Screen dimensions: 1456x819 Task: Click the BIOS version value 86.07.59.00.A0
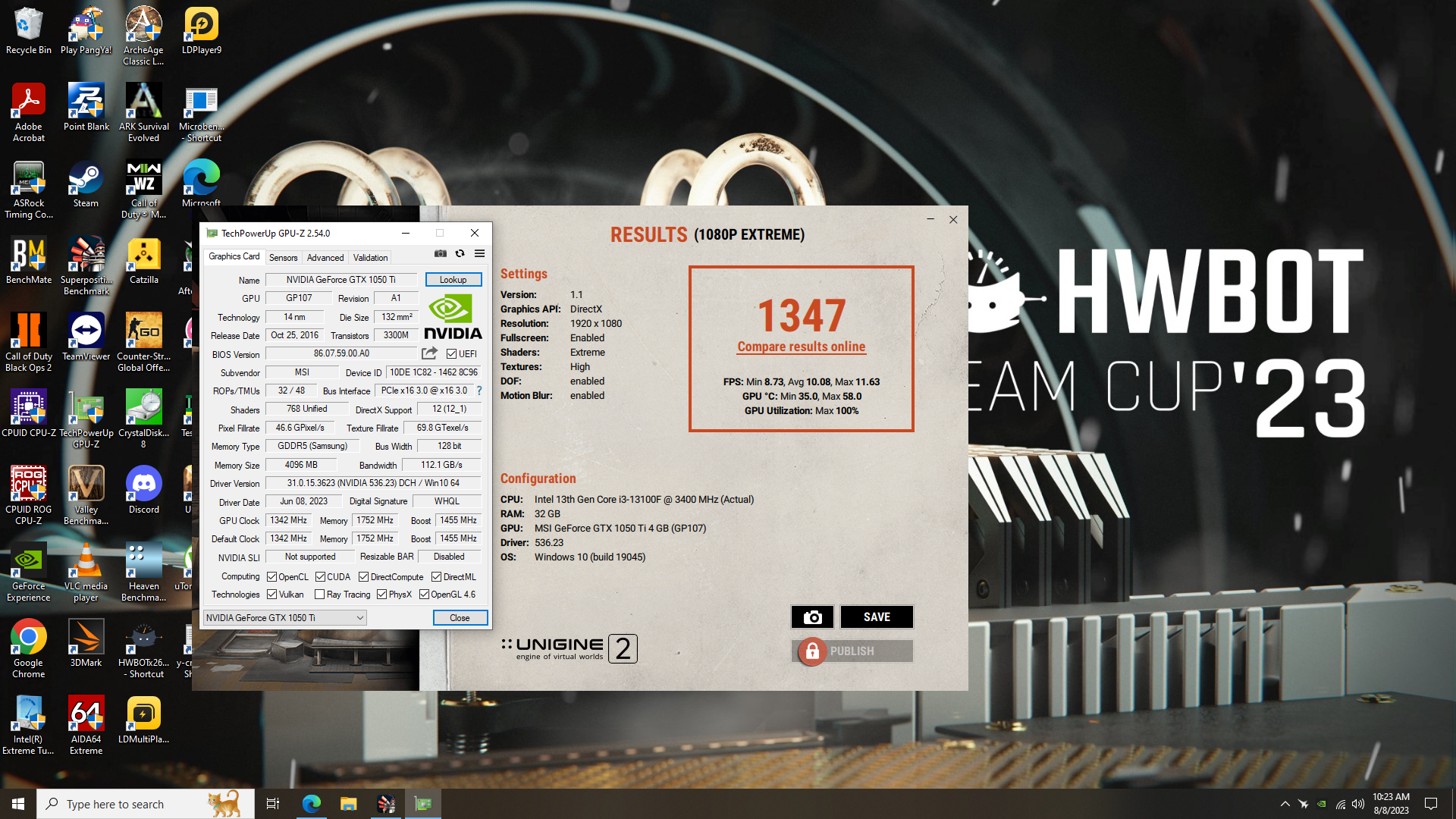point(341,353)
